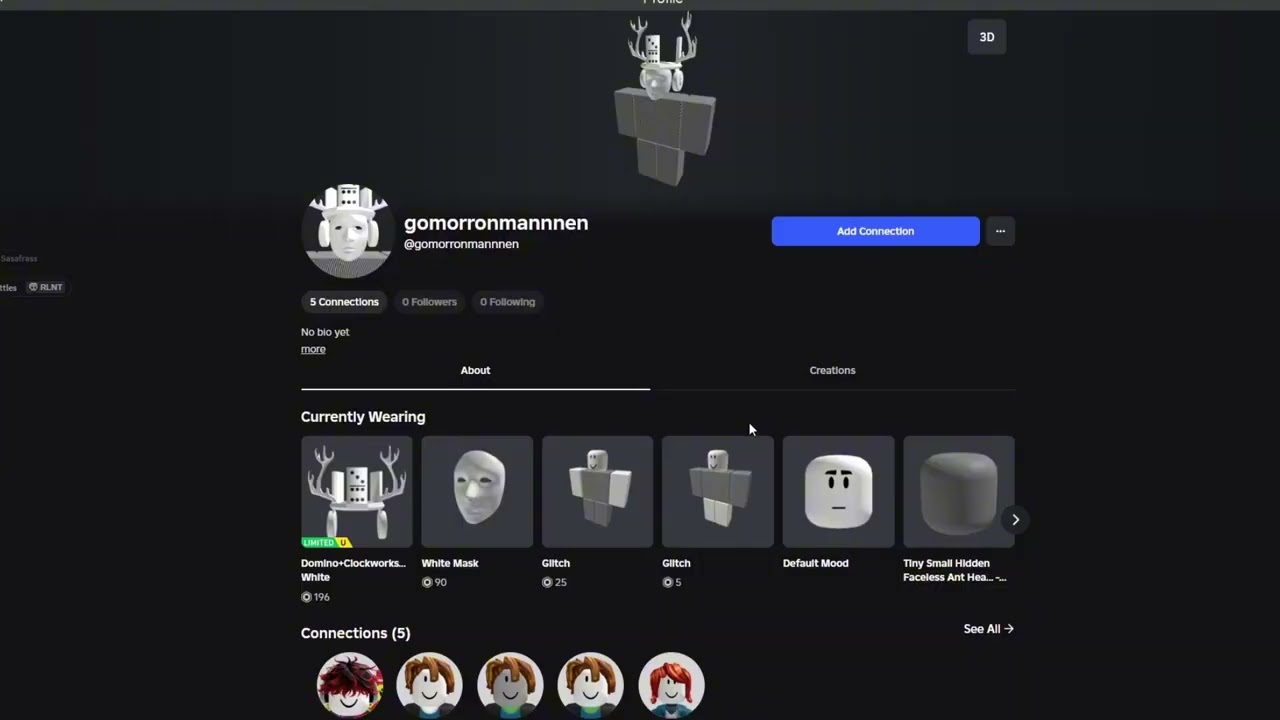Open the Tiny Small Hidden Faceless head item
This screenshot has height=720, width=1280.
958,491
